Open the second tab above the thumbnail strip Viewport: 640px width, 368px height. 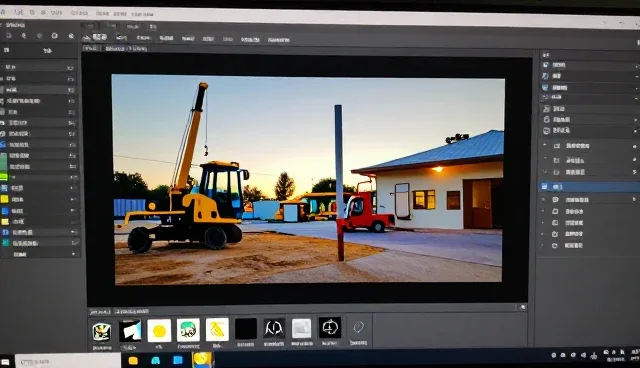(131, 312)
